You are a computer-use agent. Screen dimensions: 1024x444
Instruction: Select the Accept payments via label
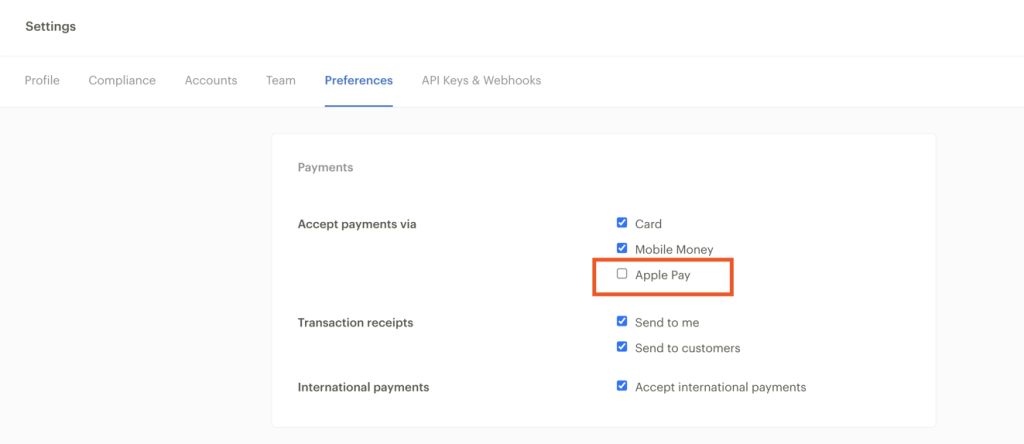click(357, 224)
